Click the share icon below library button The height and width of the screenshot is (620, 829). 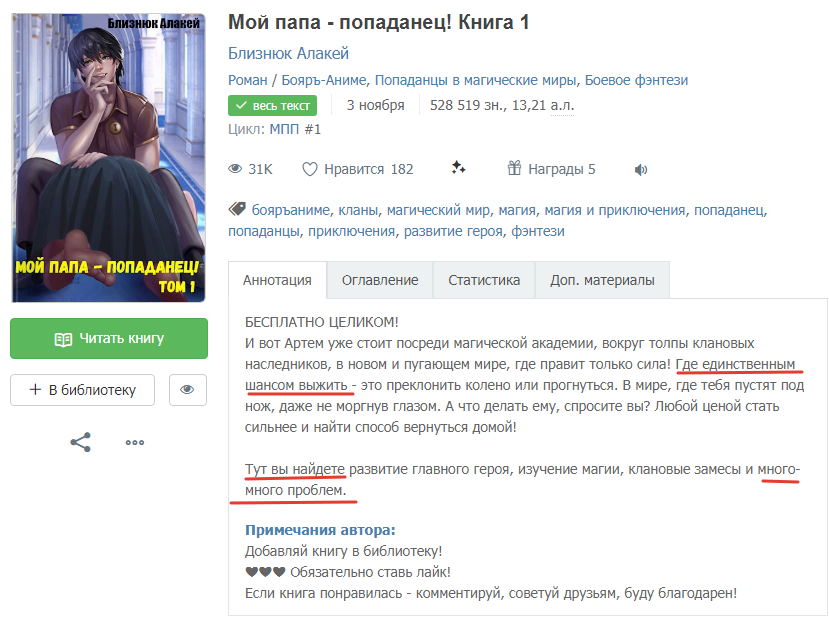click(80, 442)
